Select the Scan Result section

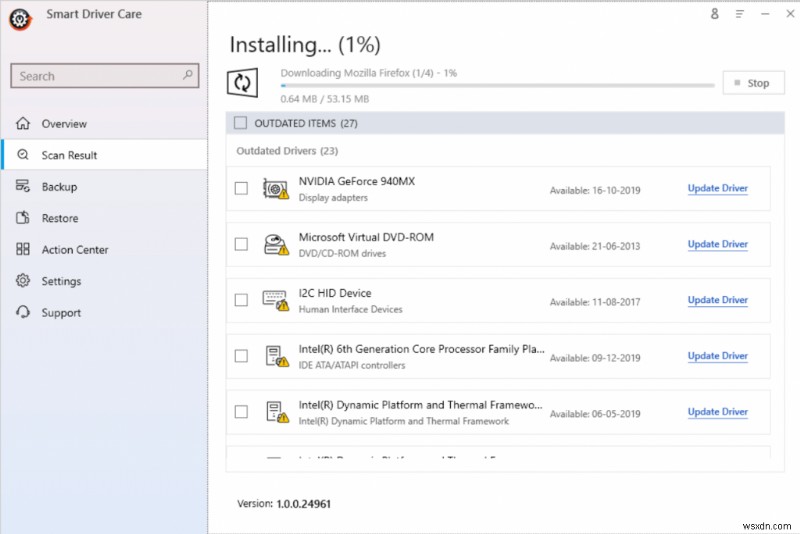tap(105, 155)
